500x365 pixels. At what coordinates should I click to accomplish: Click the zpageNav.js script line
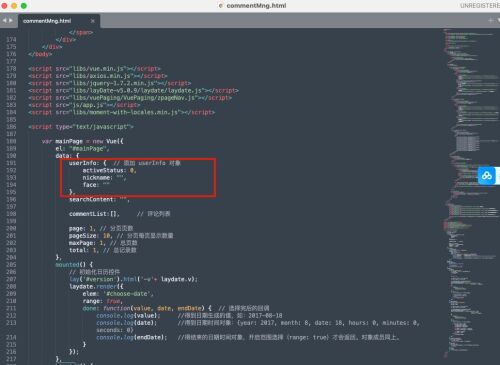tap(130, 98)
